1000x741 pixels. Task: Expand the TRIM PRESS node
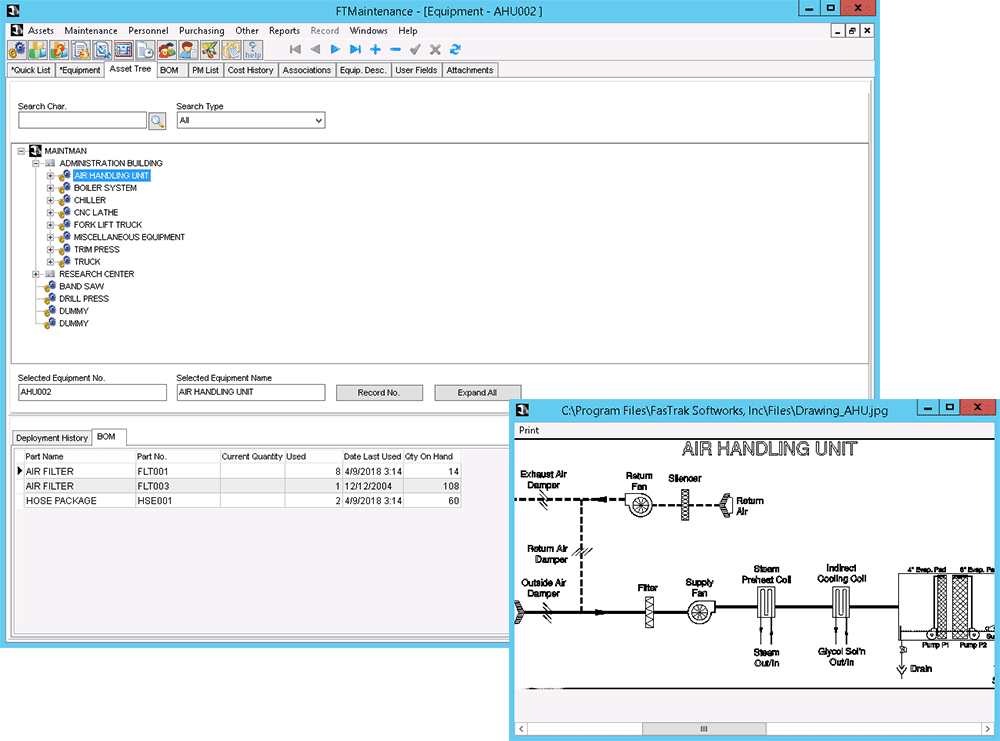[50, 249]
